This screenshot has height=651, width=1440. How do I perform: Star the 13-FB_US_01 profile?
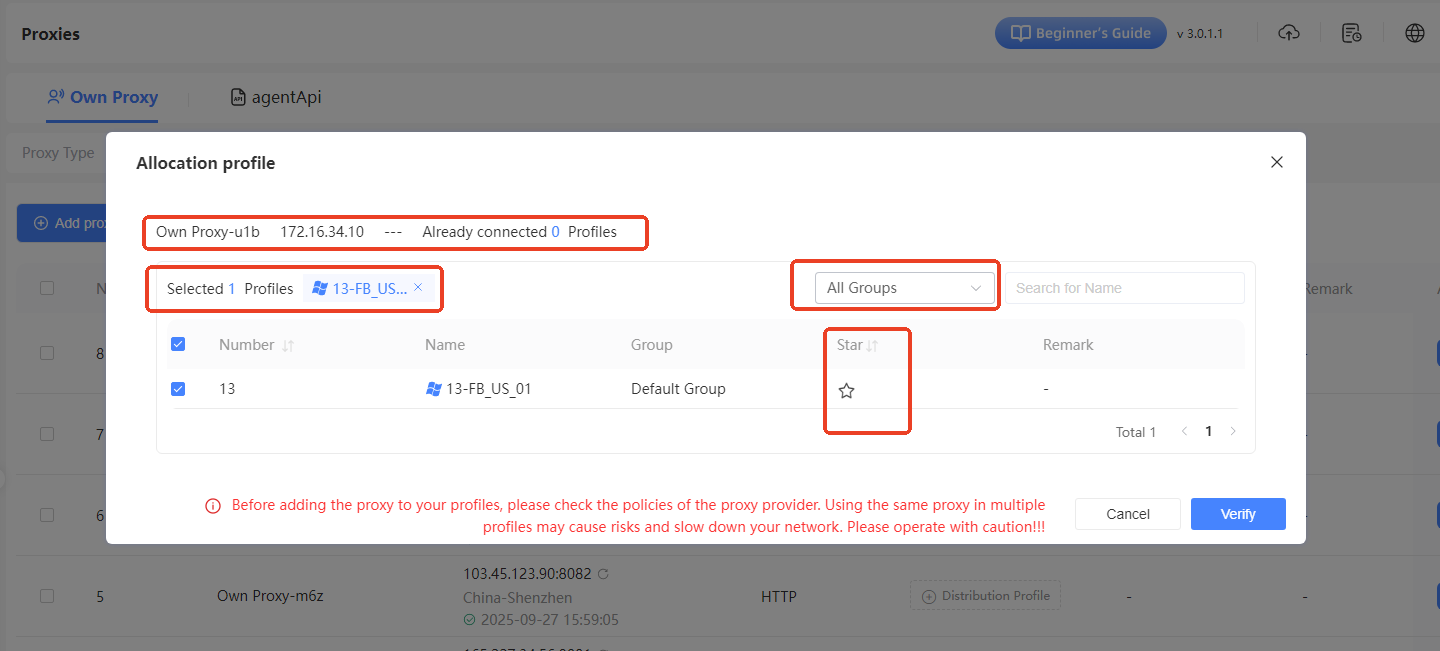846,391
